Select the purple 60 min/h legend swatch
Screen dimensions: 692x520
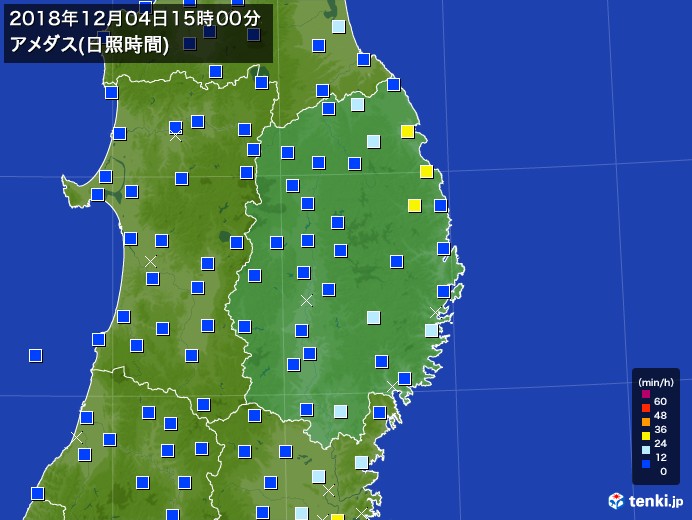click(646, 394)
